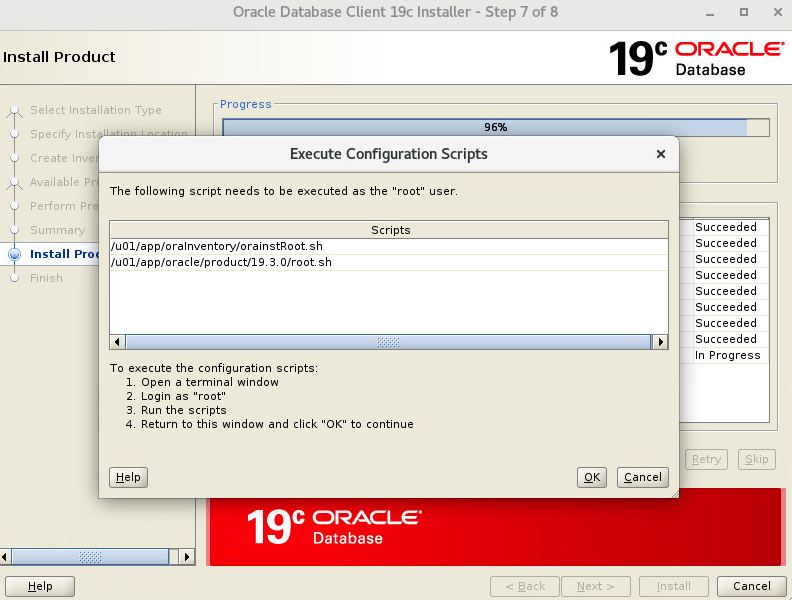
Task: Select the Select Installation Type step
Action: point(95,110)
